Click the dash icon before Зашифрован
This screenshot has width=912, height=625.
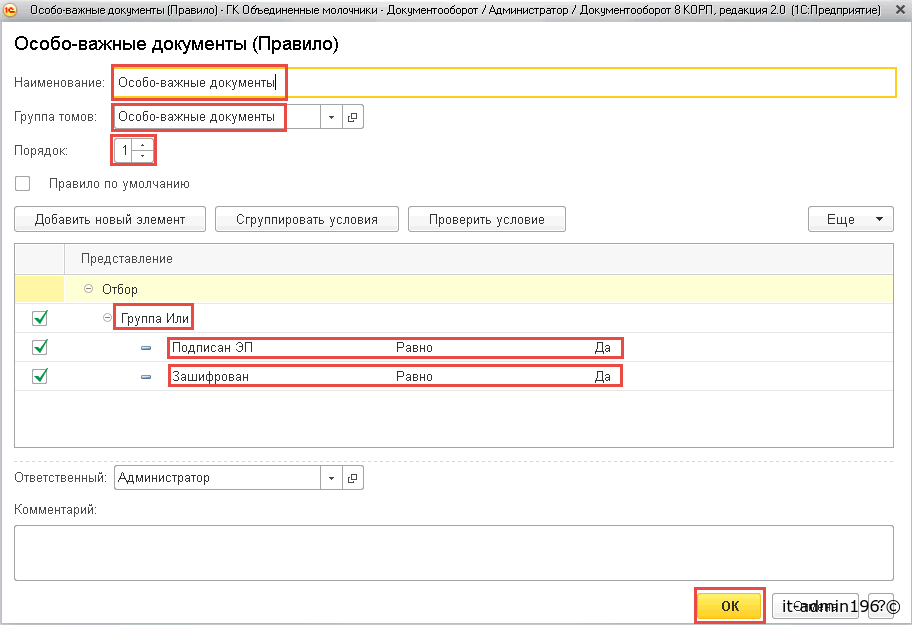pos(146,377)
